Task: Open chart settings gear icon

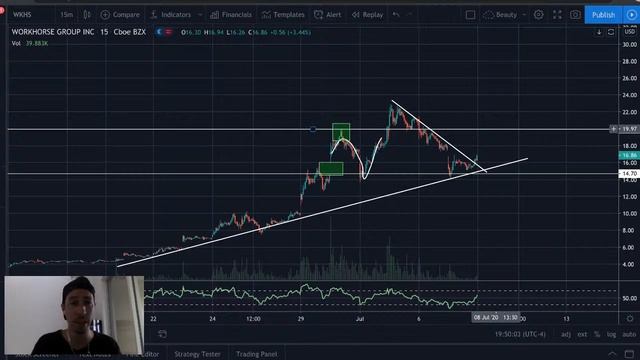Action: point(539,15)
